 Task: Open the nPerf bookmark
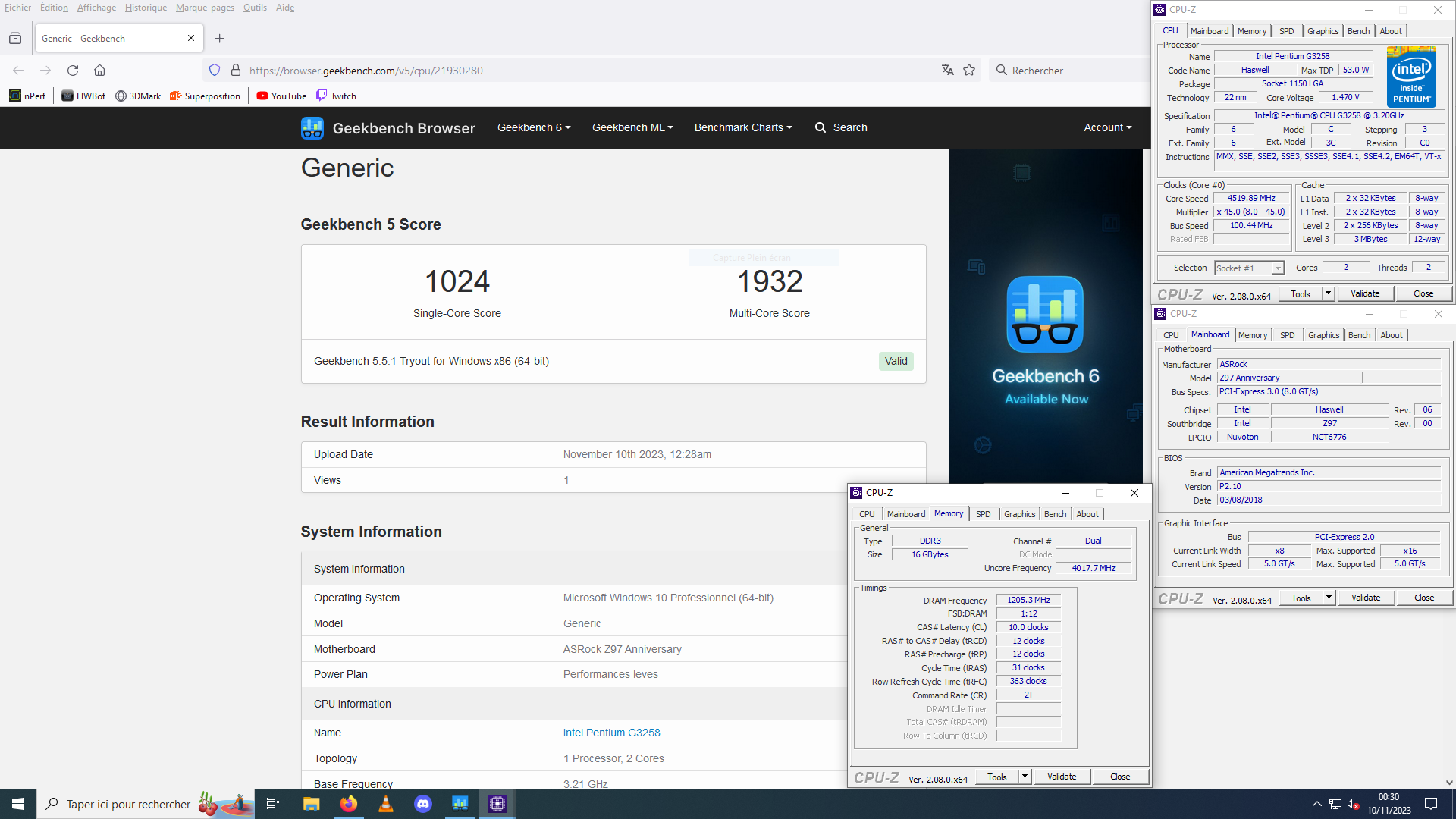click(x=27, y=96)
